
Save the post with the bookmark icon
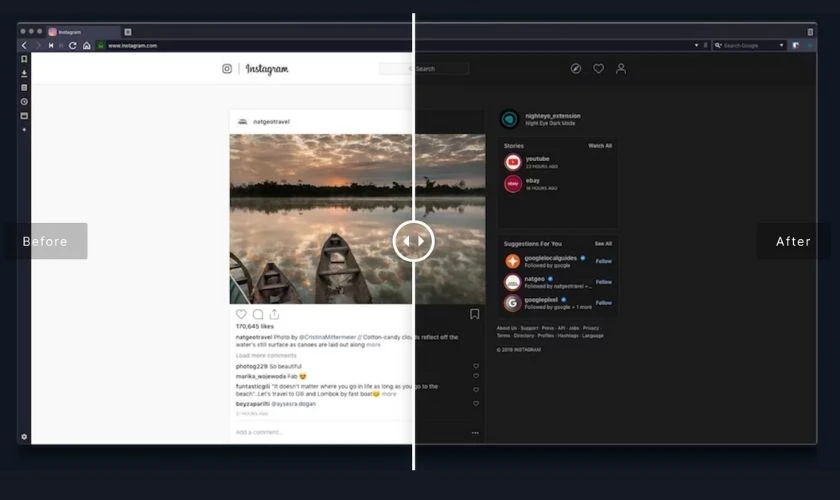tap(475, 314)
